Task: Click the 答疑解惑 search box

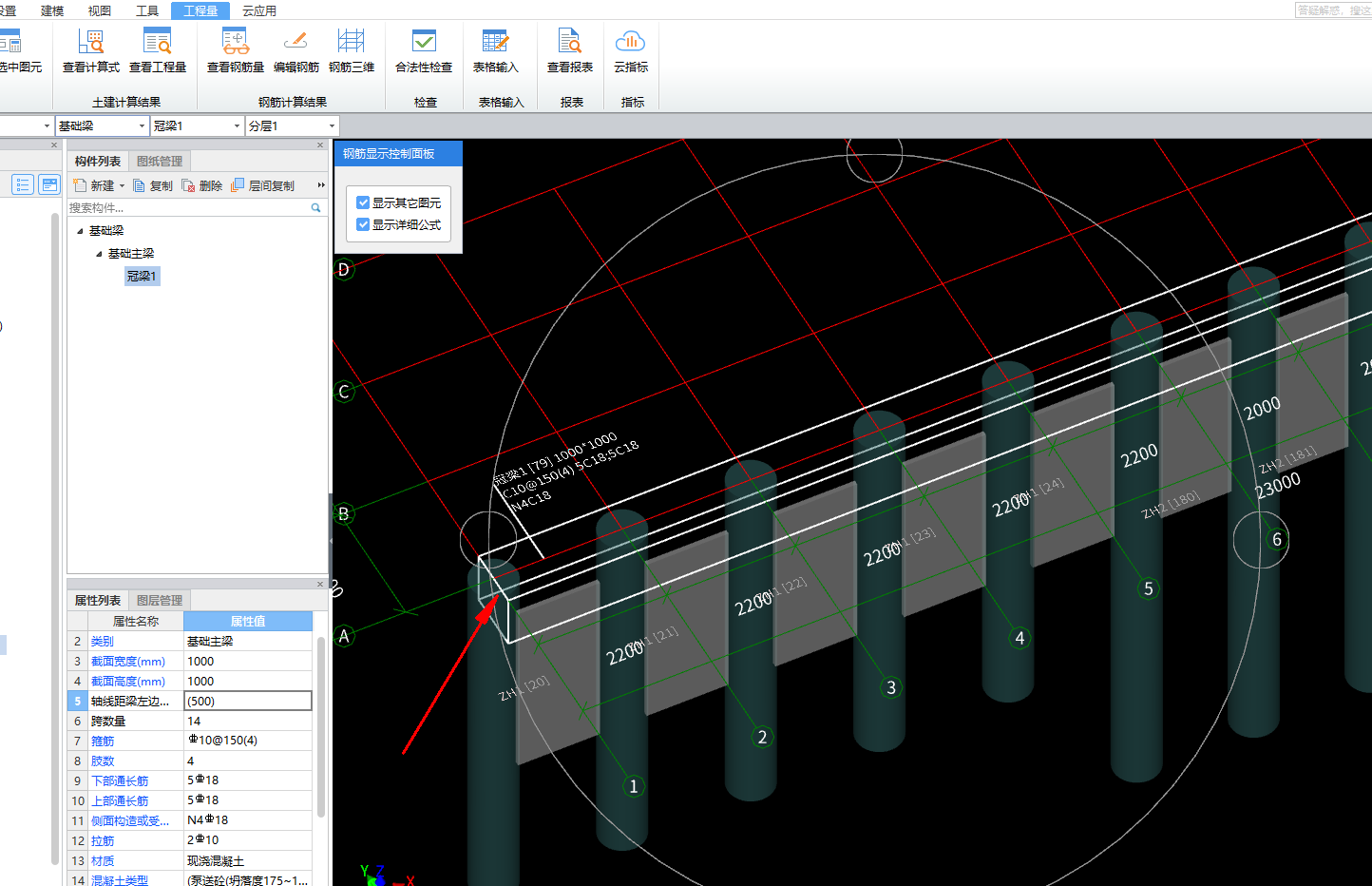Action: coord(1333,10)
